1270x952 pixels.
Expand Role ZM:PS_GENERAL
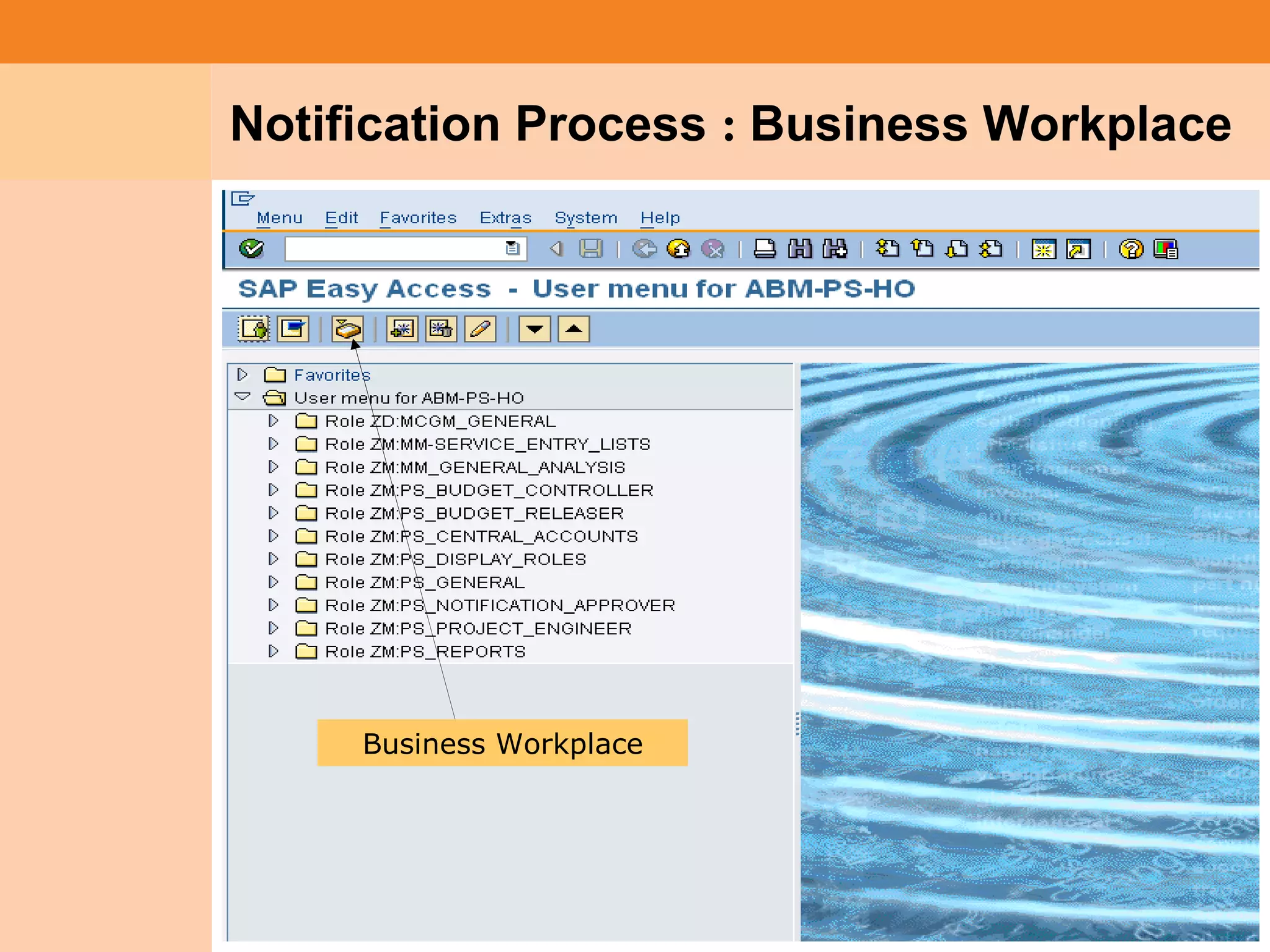click(x=273, y=582)
